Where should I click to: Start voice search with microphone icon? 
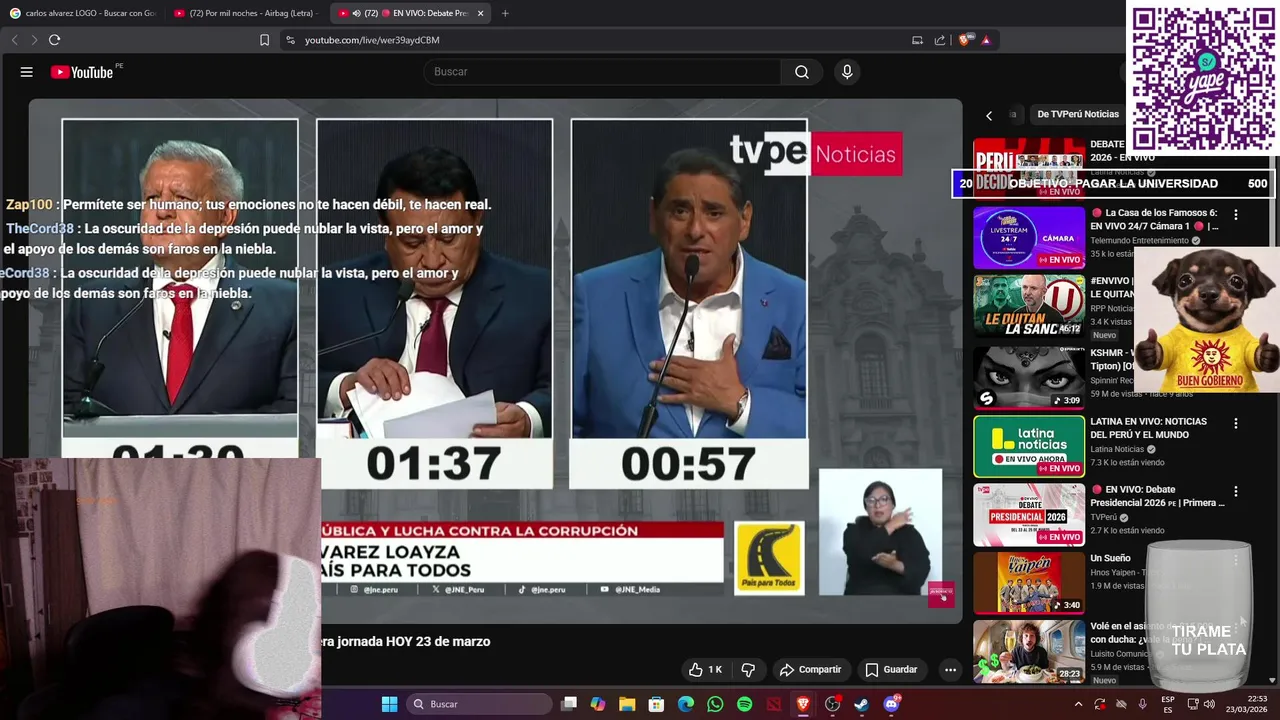[847, 72]
